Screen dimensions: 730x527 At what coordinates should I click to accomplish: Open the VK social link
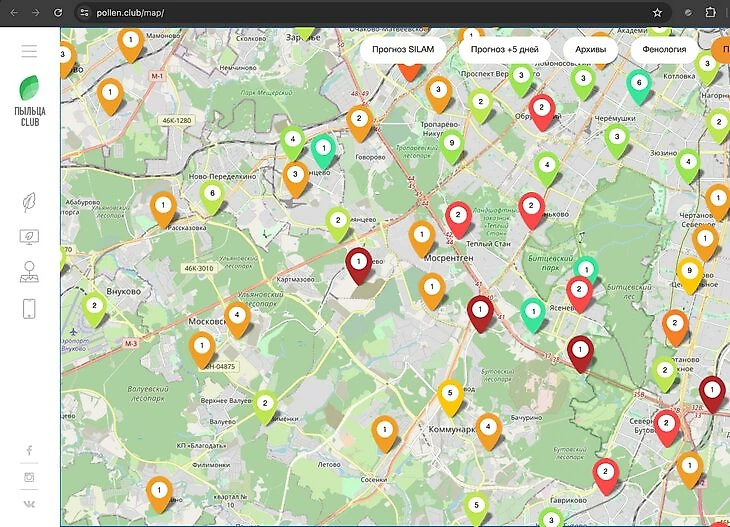click(x=29, y=503)
